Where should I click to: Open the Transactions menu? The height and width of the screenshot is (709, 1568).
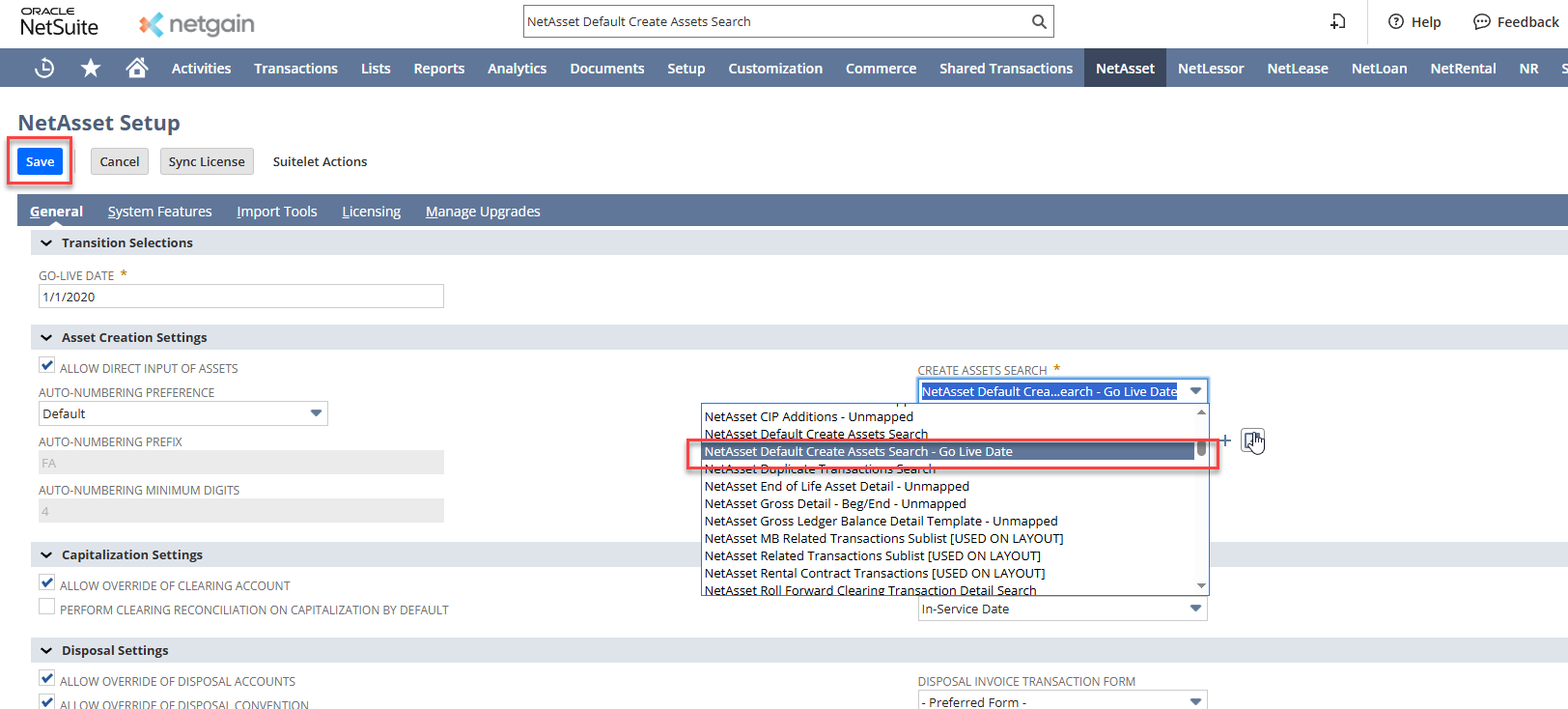tap(295, 69)
